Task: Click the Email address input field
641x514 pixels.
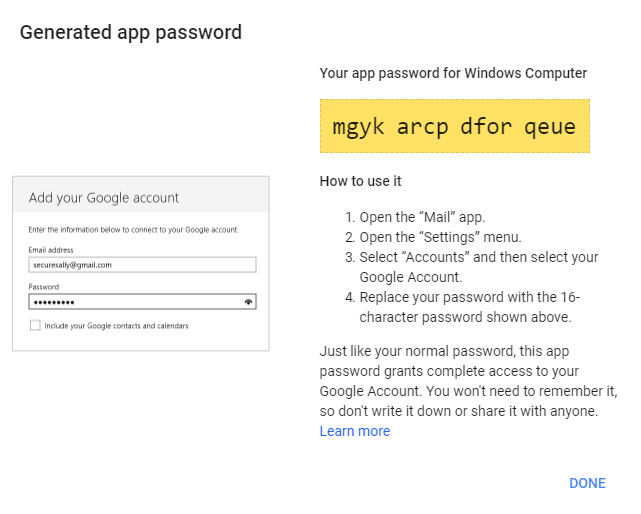Action: (x=142, y=265)
